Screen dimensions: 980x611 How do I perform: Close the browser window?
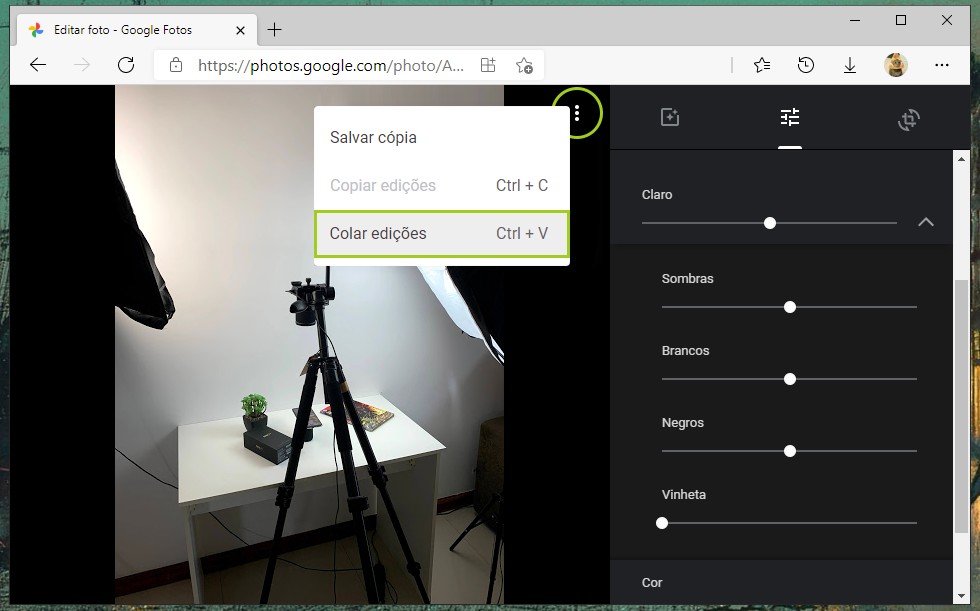pos(947,21)
